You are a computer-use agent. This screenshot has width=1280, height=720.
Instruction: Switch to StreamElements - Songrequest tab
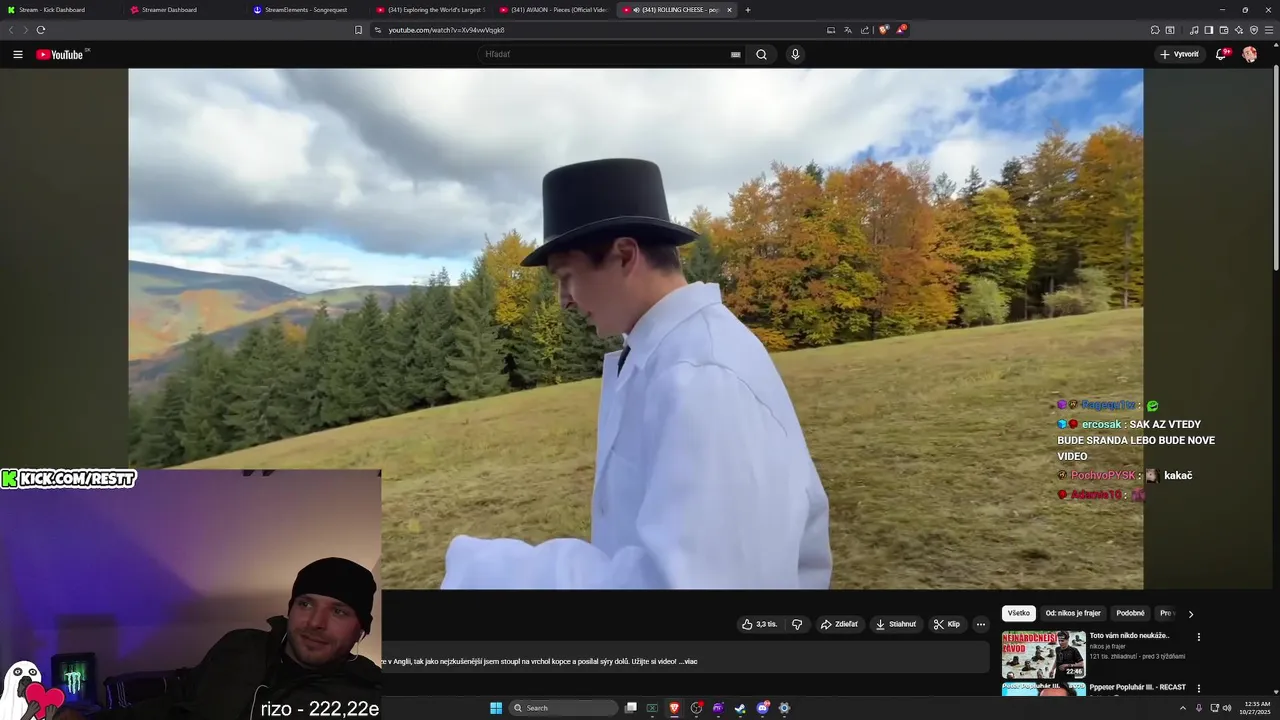[304, 10]
